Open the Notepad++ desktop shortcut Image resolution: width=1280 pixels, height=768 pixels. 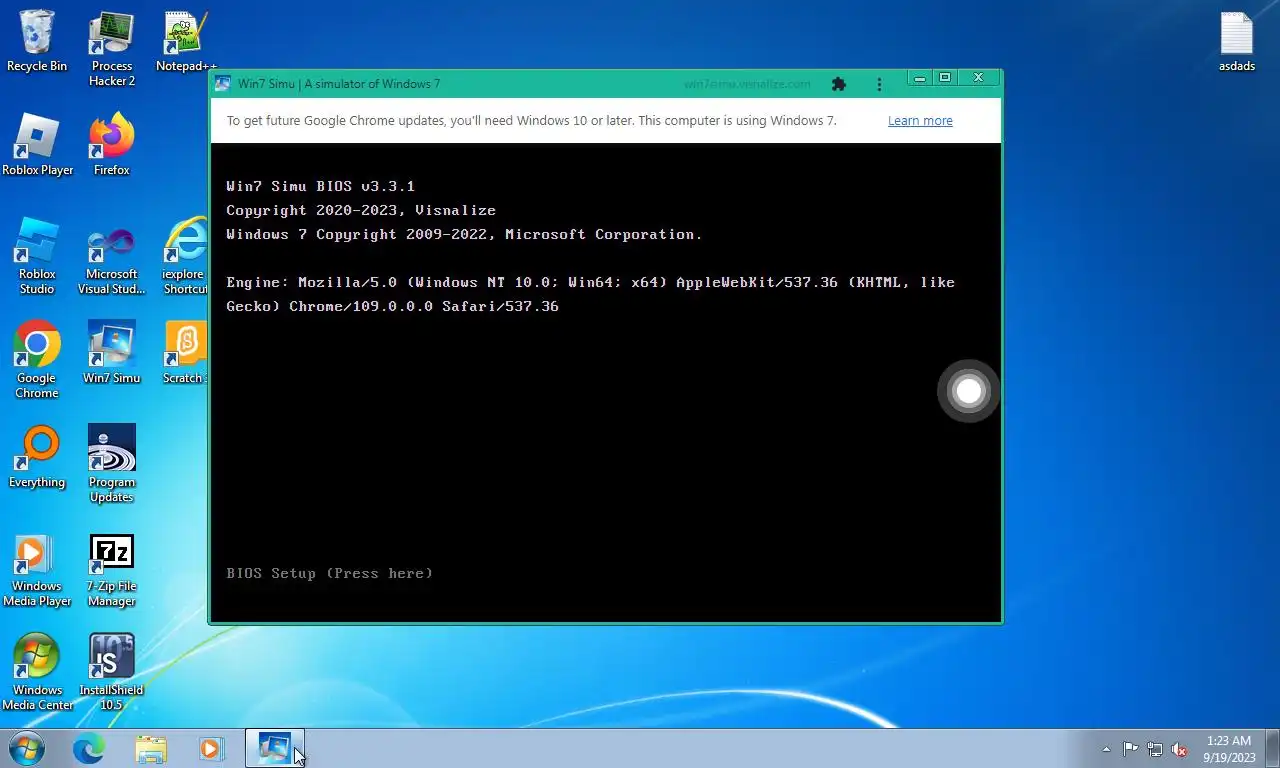(186, 41)
